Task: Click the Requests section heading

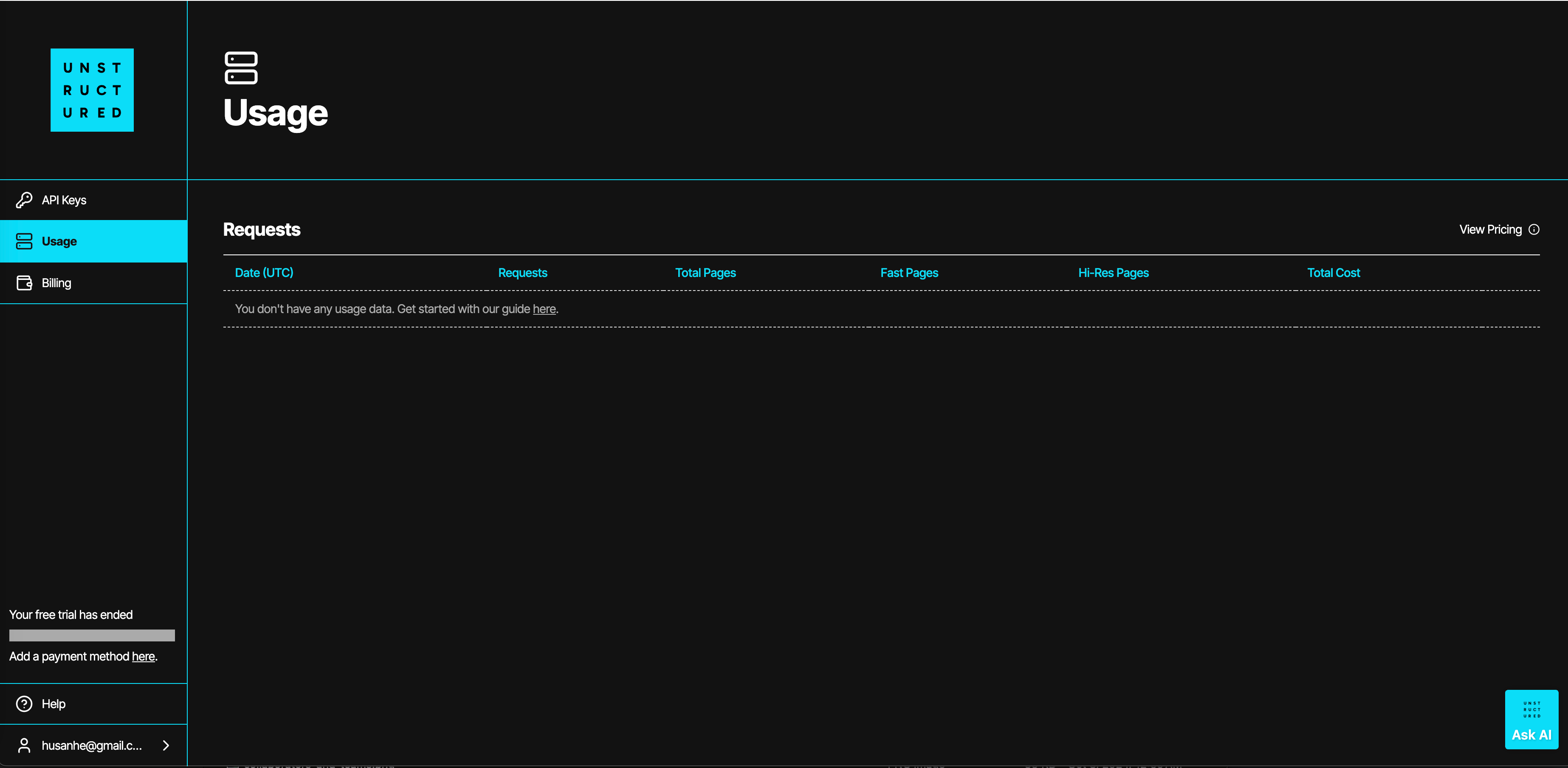Action: click(262, 230)
